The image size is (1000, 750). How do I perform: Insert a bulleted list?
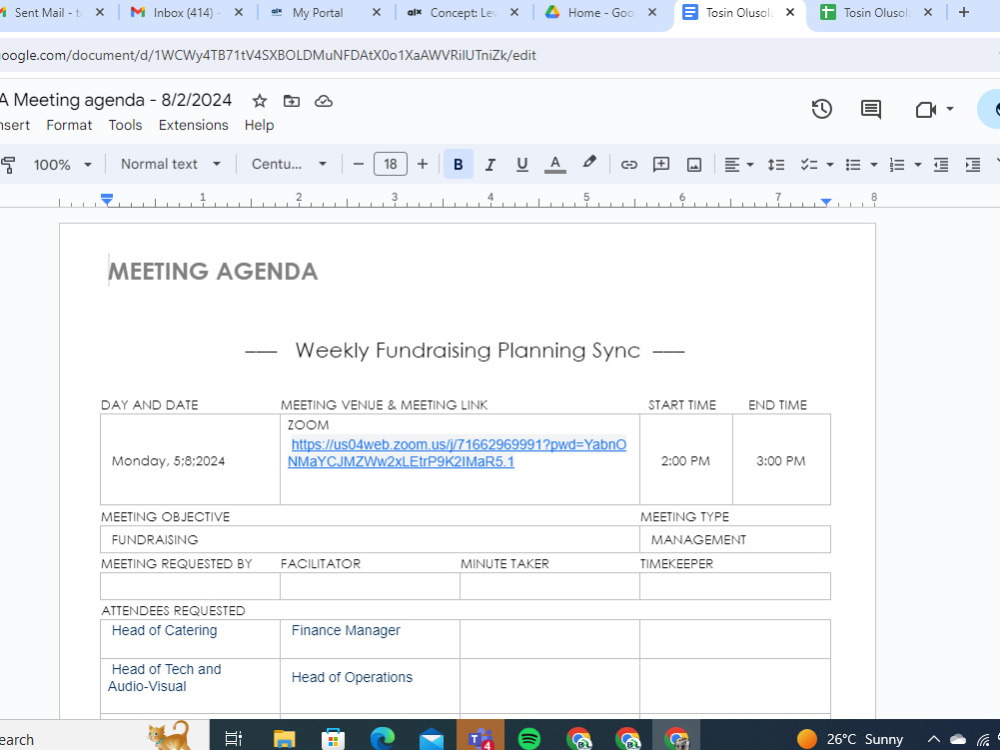(853, 165)
